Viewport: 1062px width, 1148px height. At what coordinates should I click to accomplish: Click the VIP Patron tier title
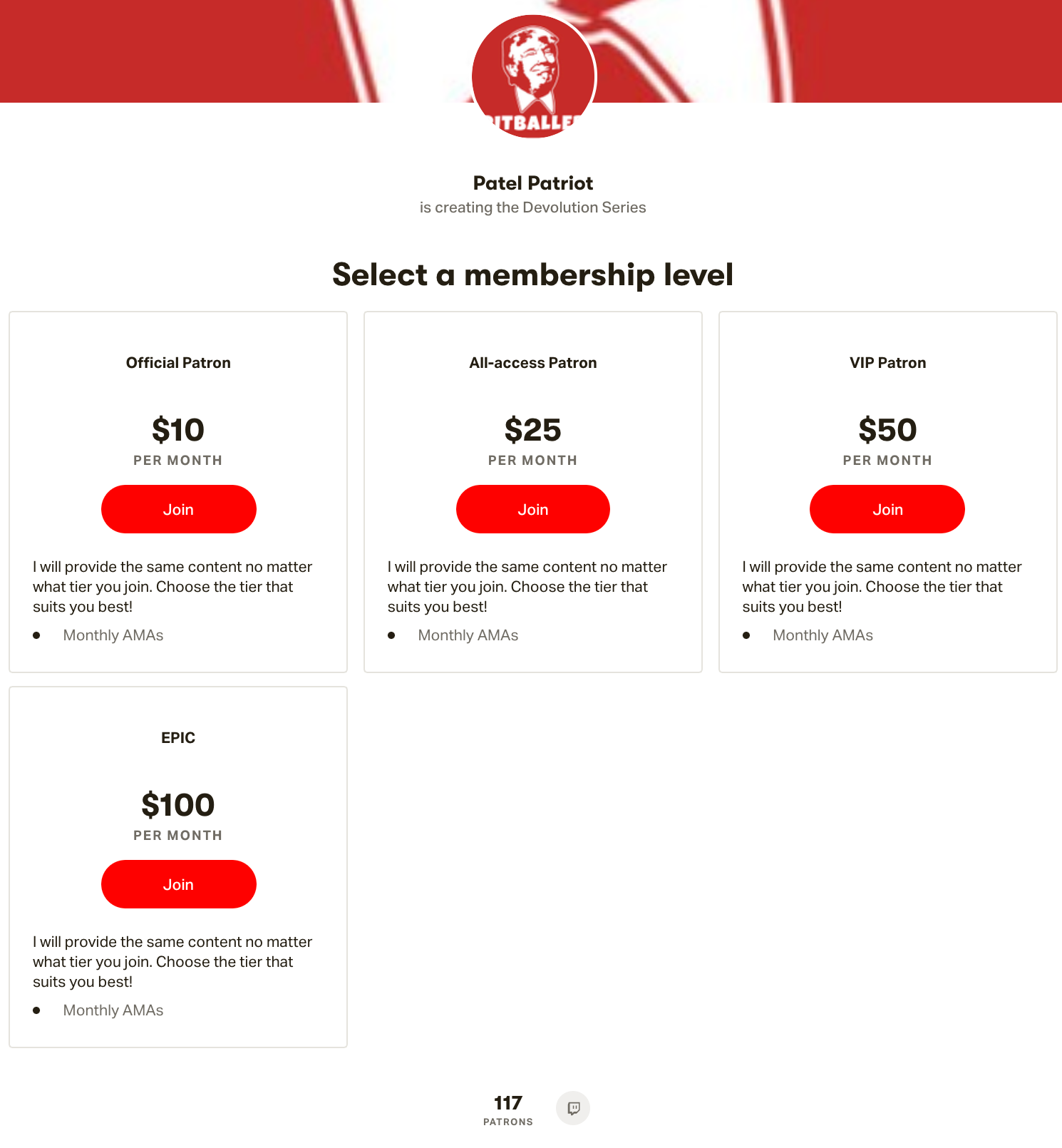coord(887,362)
